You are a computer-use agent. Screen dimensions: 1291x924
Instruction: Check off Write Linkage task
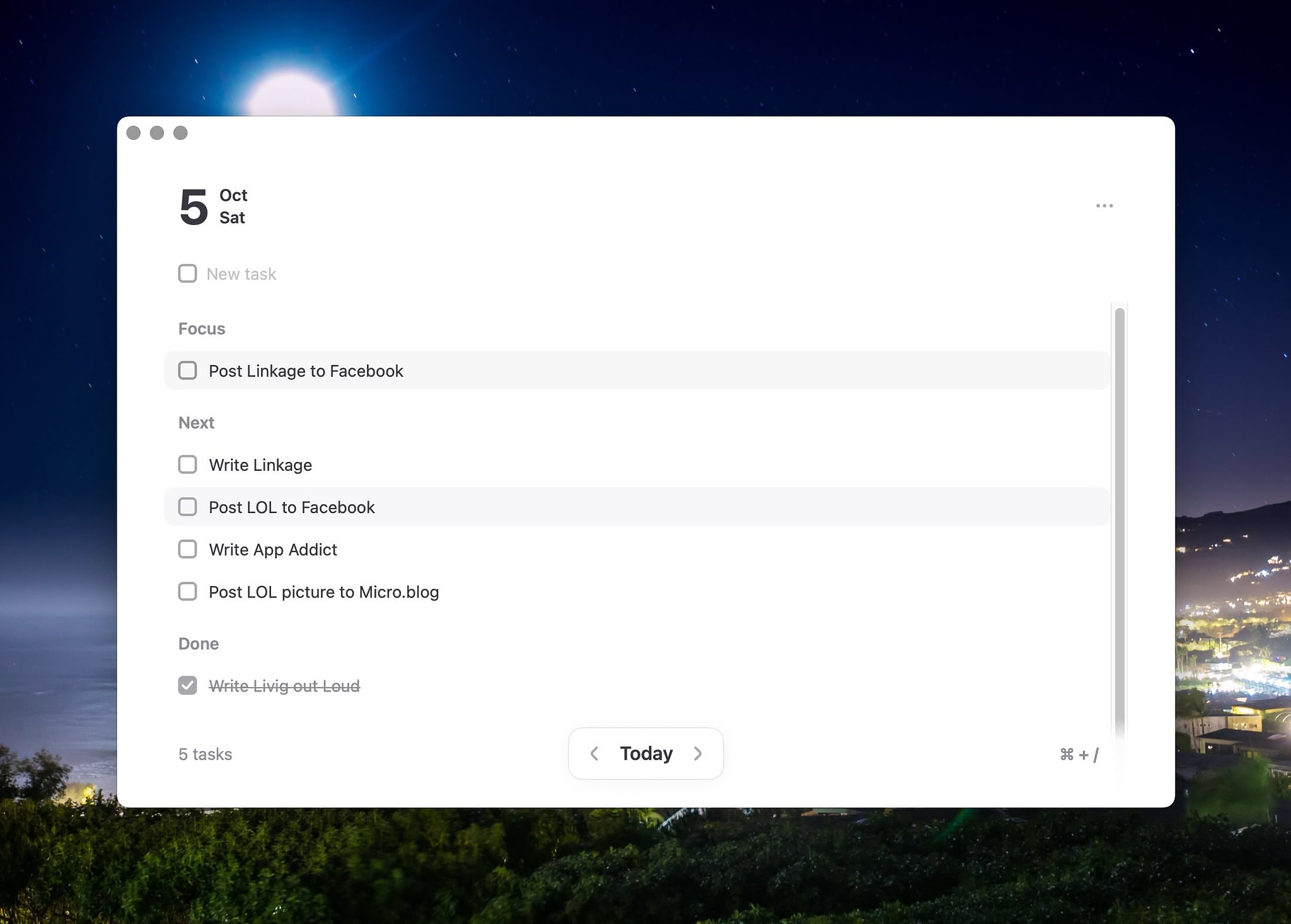187,465
